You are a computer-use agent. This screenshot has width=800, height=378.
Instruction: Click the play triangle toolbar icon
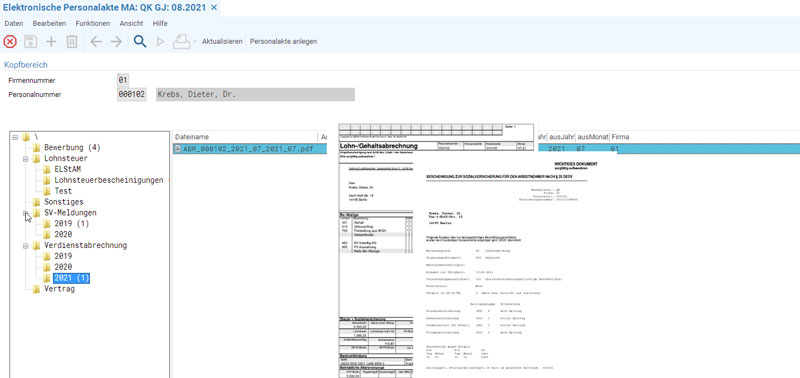[x=161, y=42]
